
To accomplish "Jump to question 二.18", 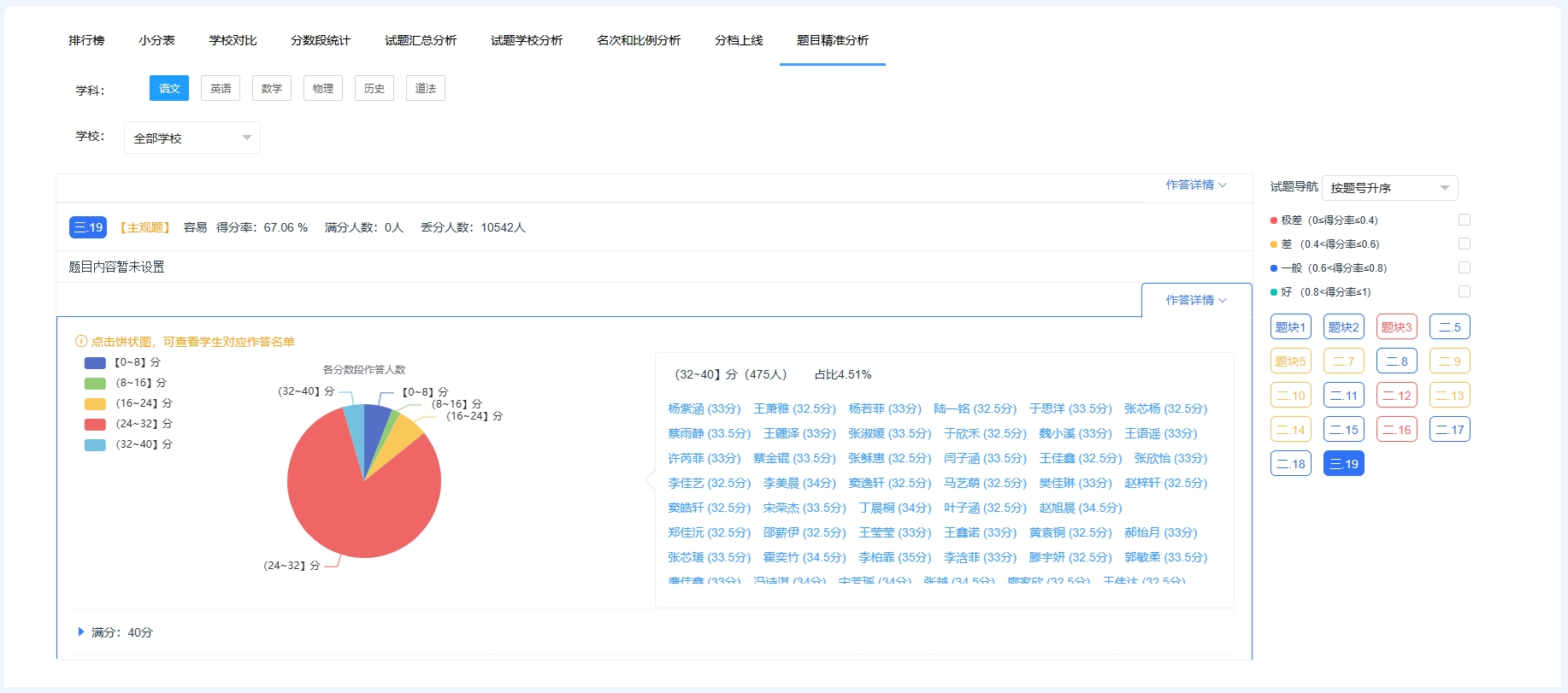I will [x=1290, y=463].
